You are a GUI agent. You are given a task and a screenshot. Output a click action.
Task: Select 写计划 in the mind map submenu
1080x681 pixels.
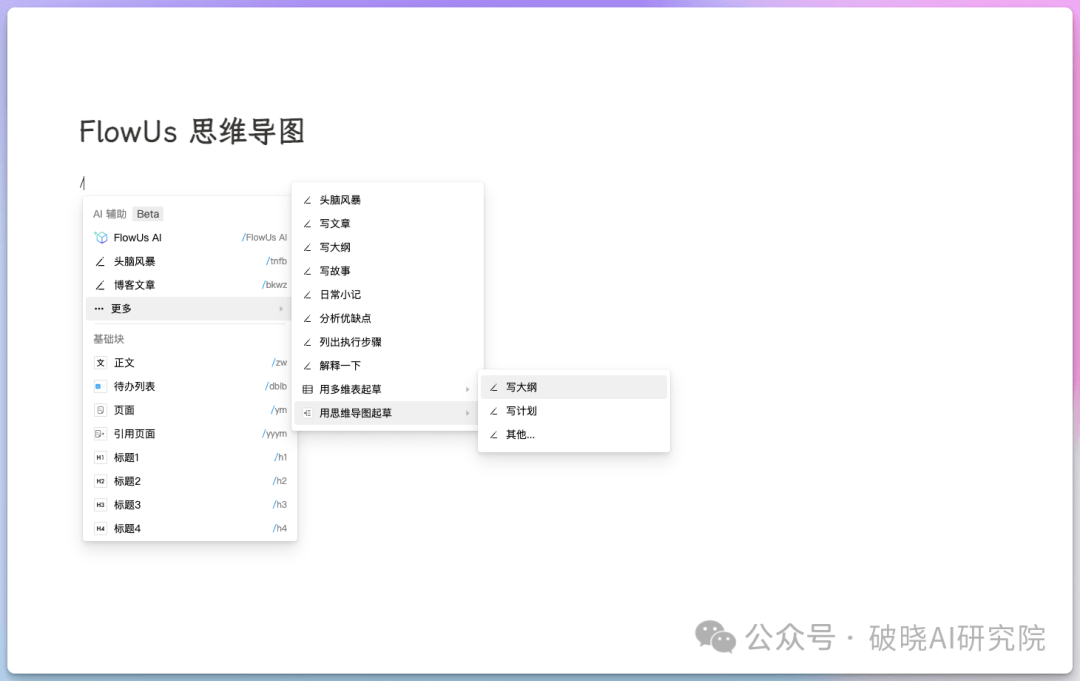pos(574,411)
